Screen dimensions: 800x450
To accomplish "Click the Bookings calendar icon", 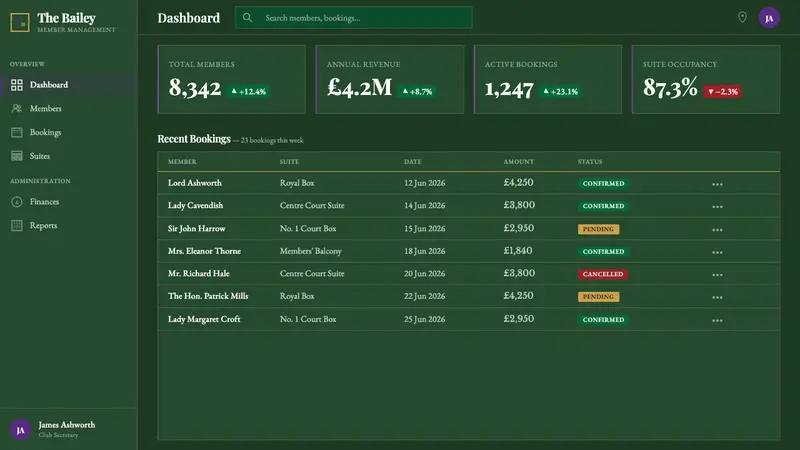I will (x=17, y=132).
